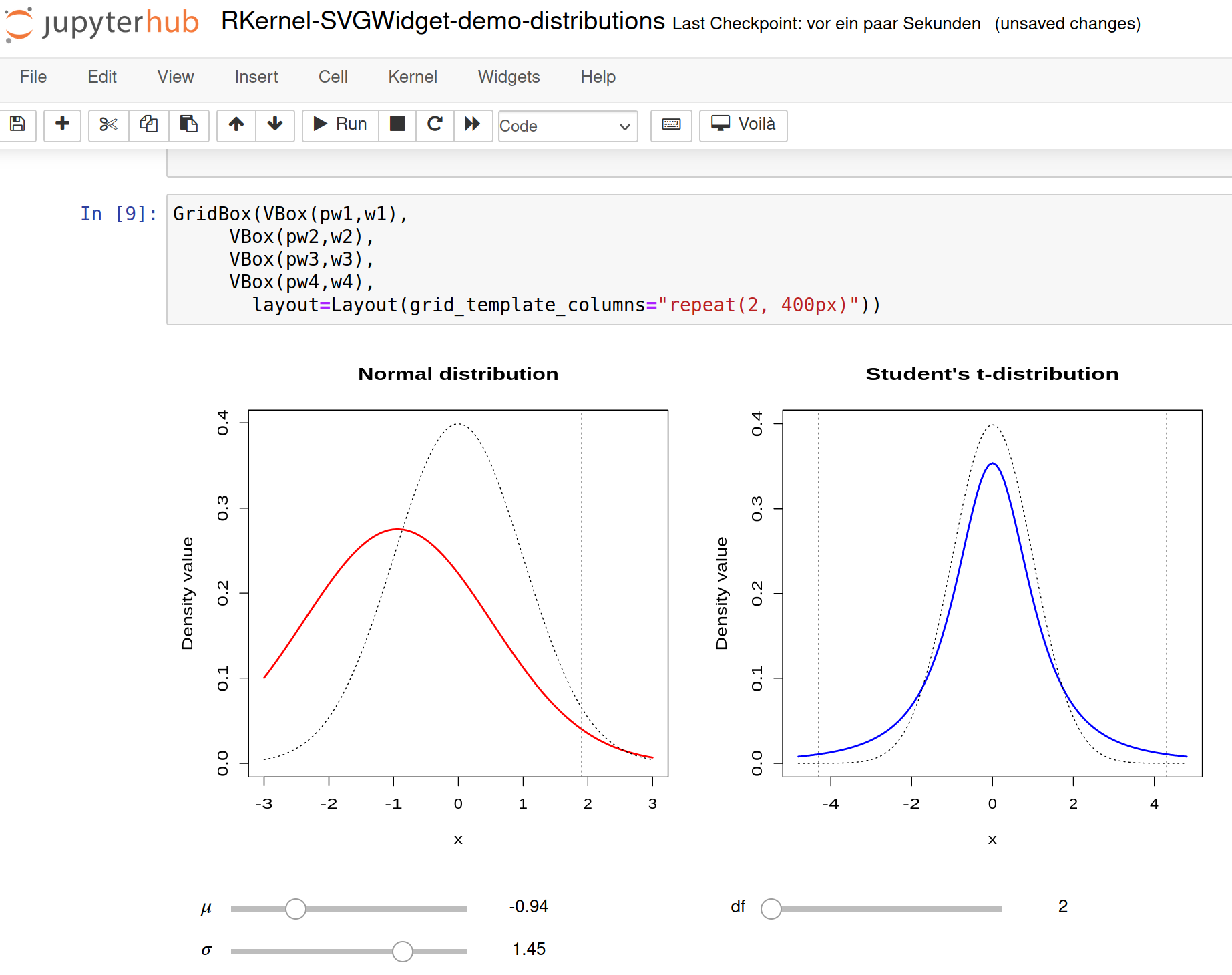Screen dimensions: 1232x975
Task: Open the Kernel menu
Action: click(412, 77)
